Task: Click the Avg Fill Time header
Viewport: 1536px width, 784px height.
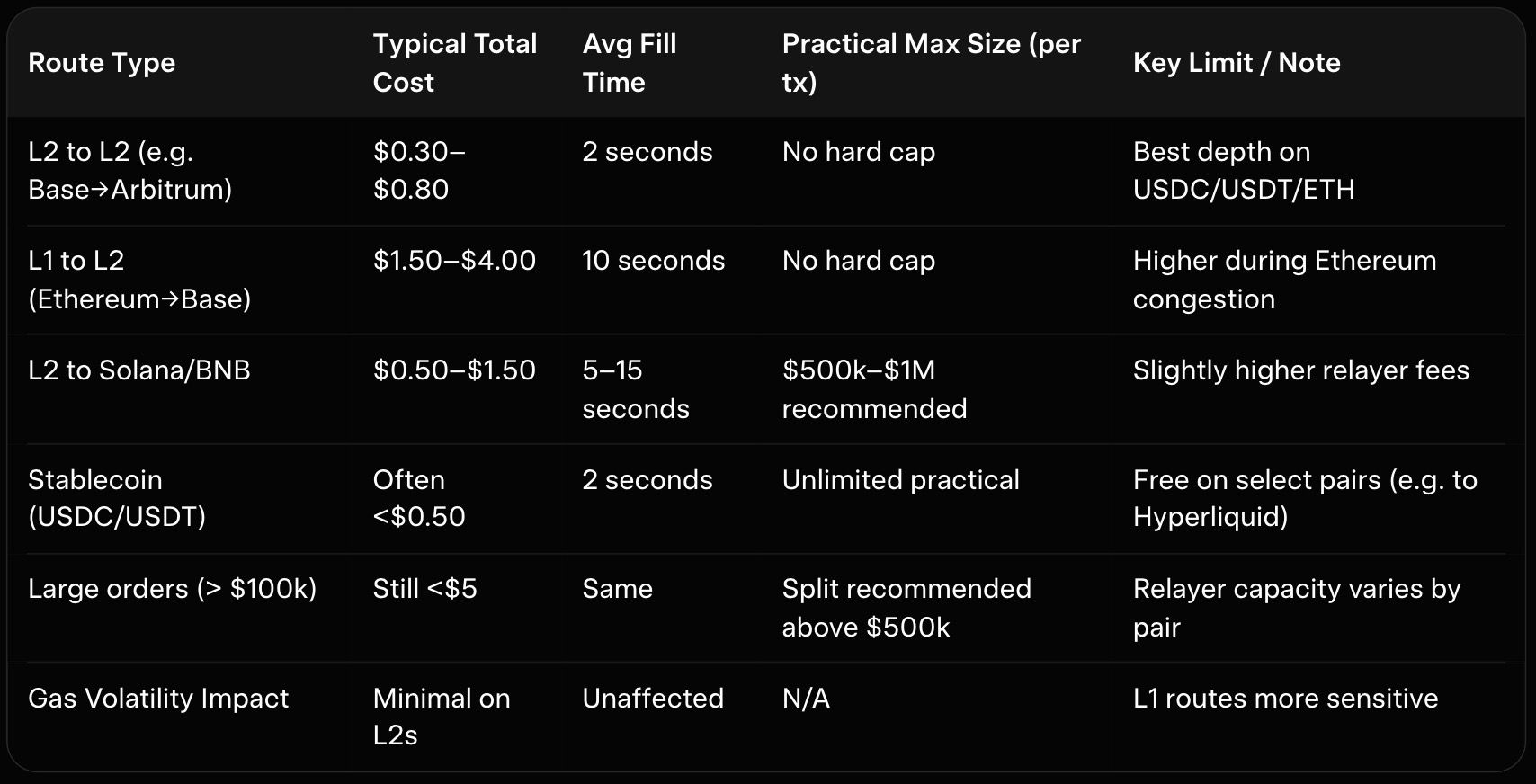Action: (629, 63)
